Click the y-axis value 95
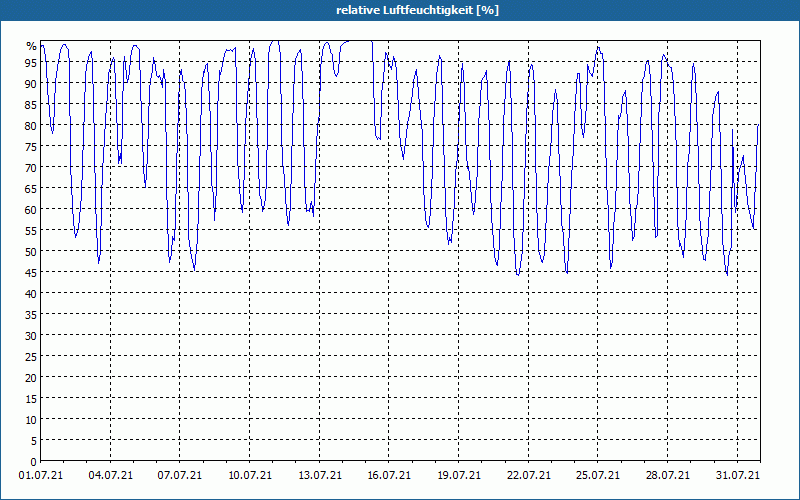Screen dimensions: 800x500 31,63
